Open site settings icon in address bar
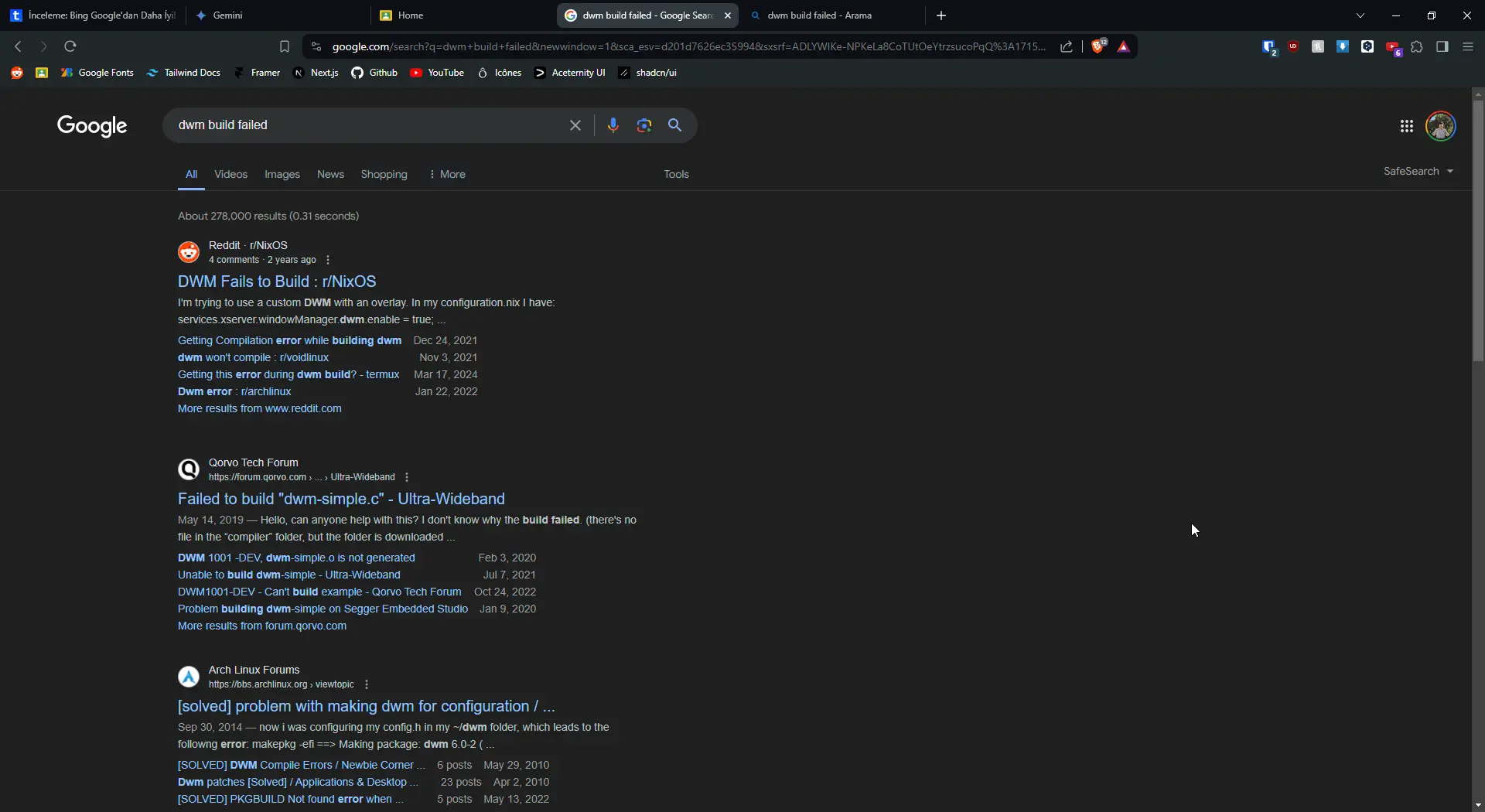 316,46
